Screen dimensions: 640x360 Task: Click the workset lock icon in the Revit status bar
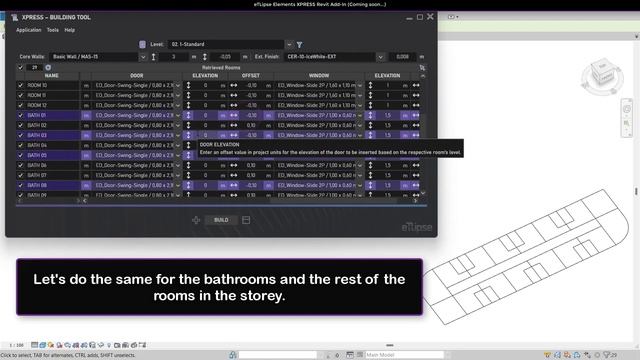(233, 355)
